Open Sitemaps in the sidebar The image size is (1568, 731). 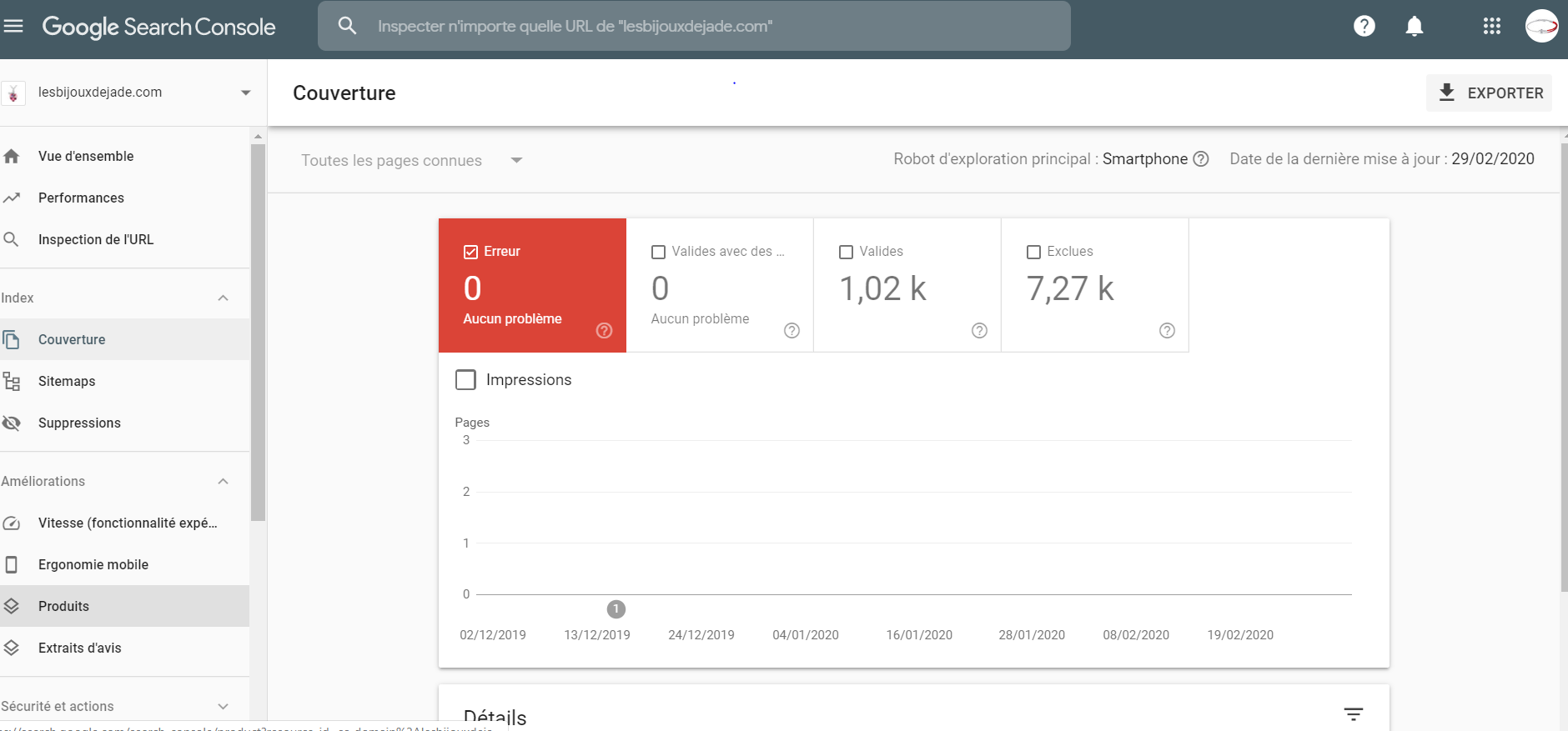coord(67,382)
